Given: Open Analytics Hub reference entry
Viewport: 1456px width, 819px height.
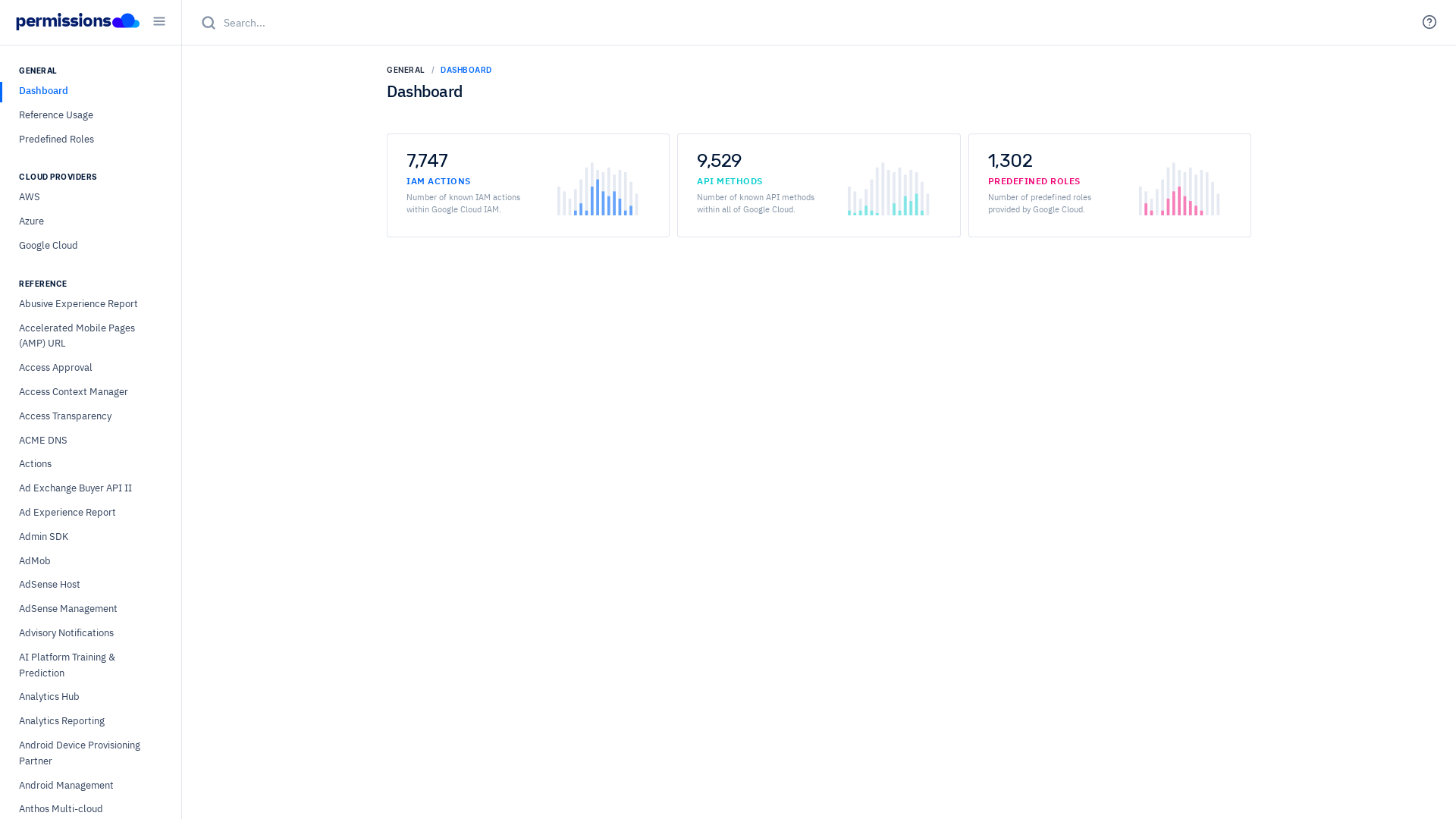Looking at the screenshot, I should pos(49,697).
